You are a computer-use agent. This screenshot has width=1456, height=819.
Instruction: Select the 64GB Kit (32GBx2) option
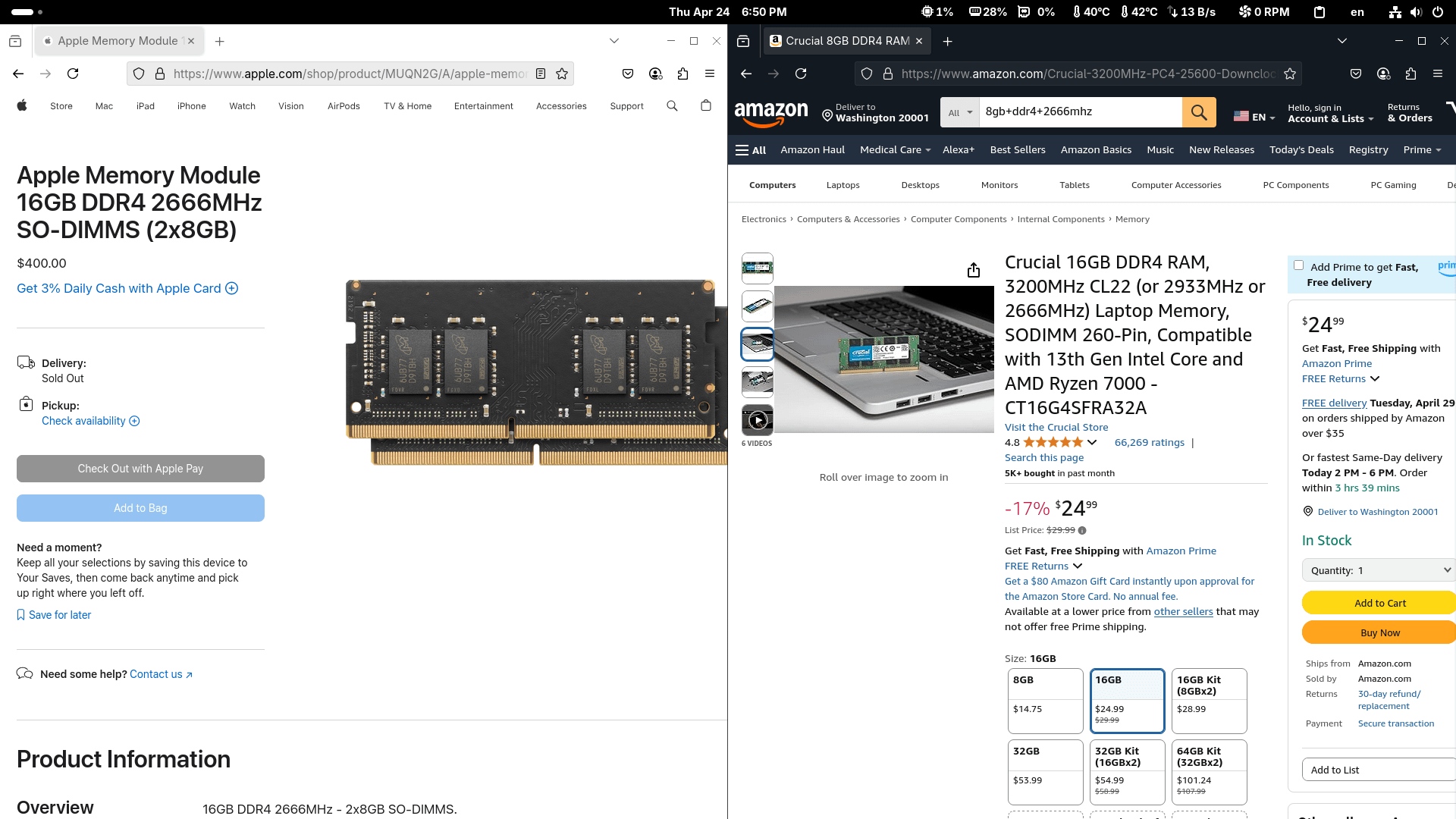(x=1210, y=772)
